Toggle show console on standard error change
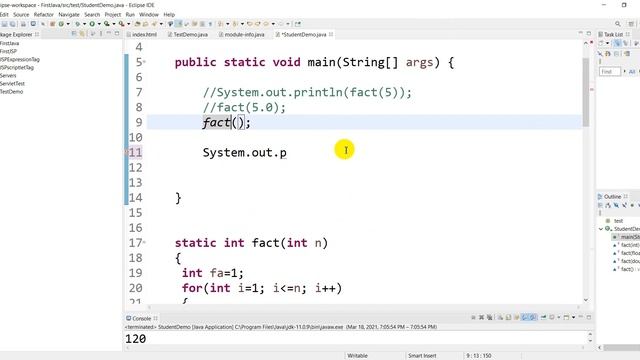The width and height of the screenshot is (640, 360). [x=533, y=317]
